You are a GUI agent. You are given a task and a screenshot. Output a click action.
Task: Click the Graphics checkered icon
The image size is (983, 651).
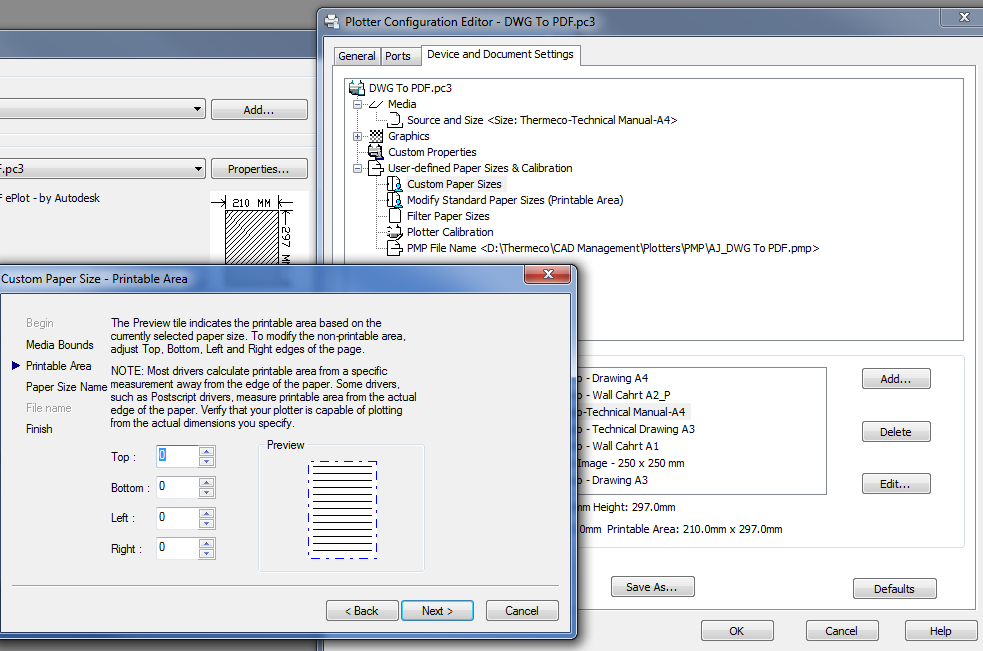tap(376, 136)
